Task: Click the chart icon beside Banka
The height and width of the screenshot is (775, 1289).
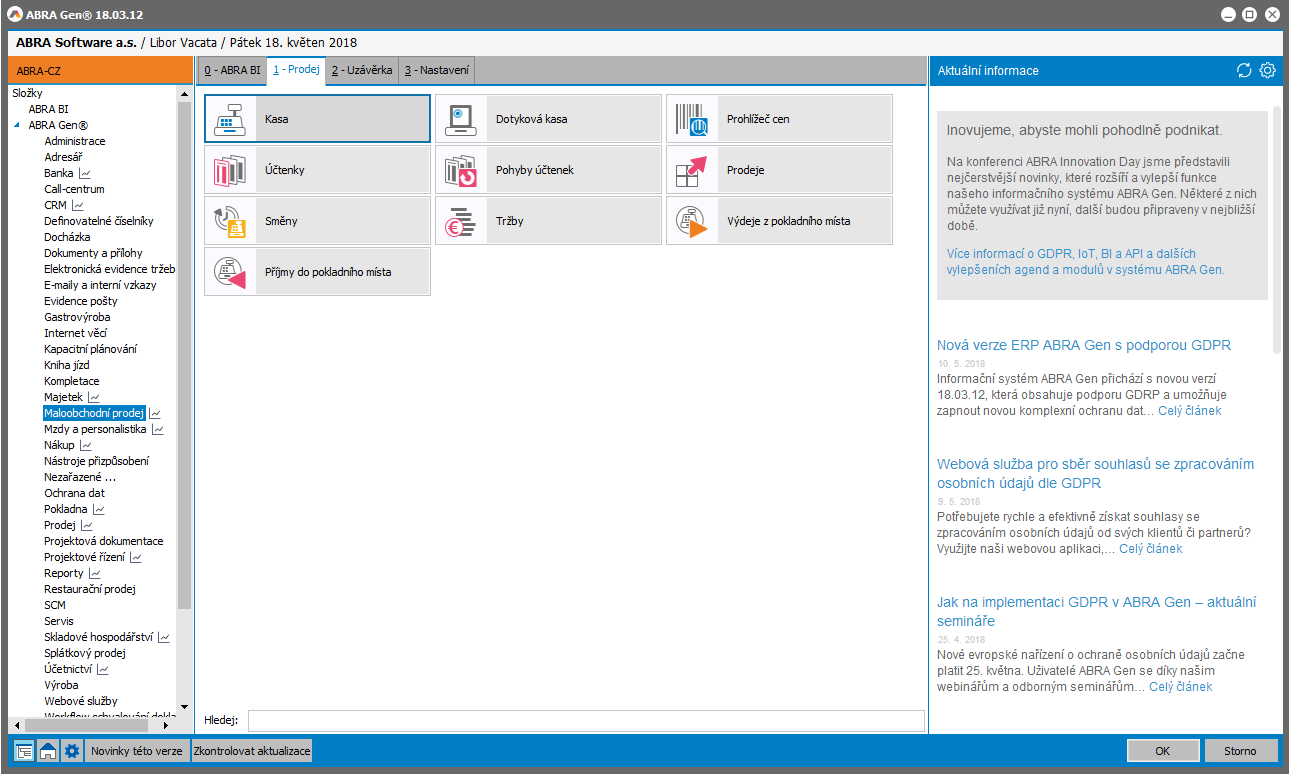Action: click(85, 173)
